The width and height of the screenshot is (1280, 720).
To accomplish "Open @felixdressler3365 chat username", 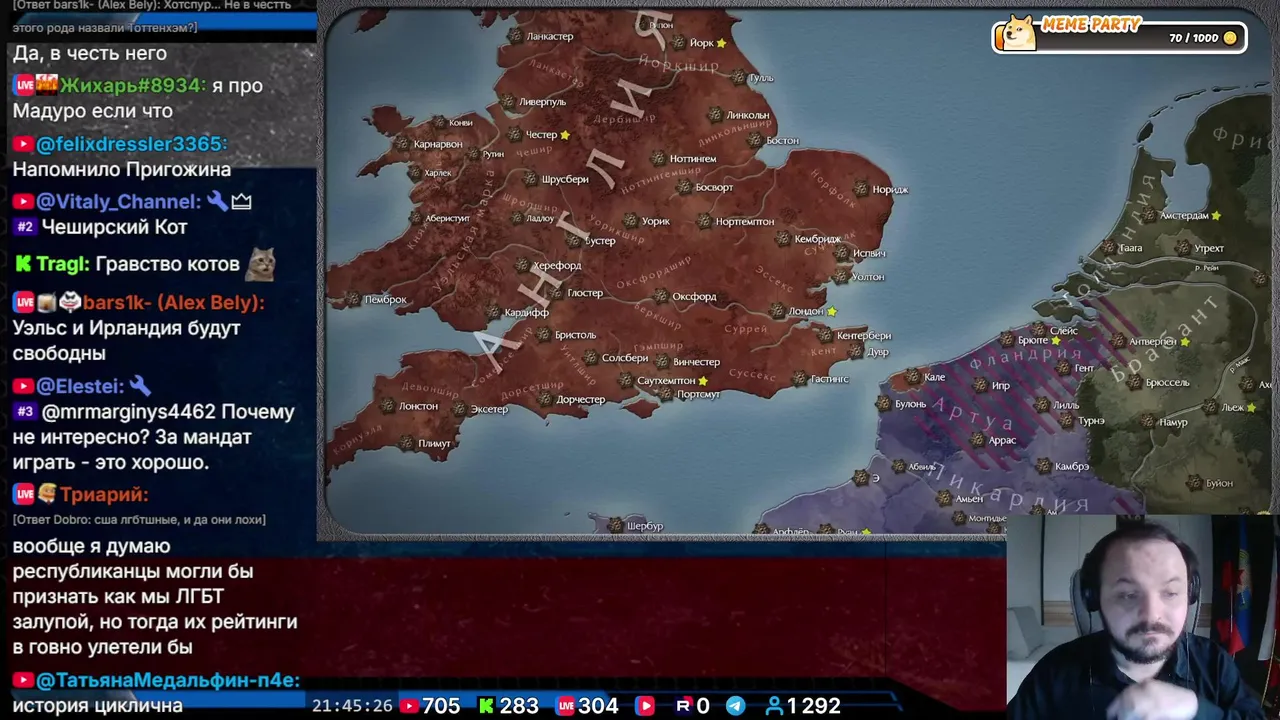I will pyautogui.click(x=131, y=145).
